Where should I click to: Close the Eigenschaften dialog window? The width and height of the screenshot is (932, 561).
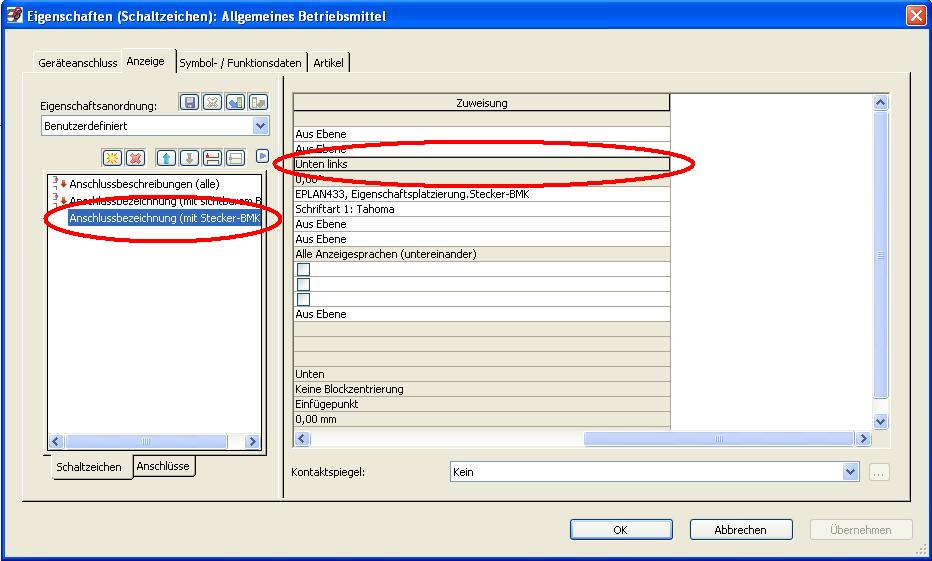click(915, 15)
